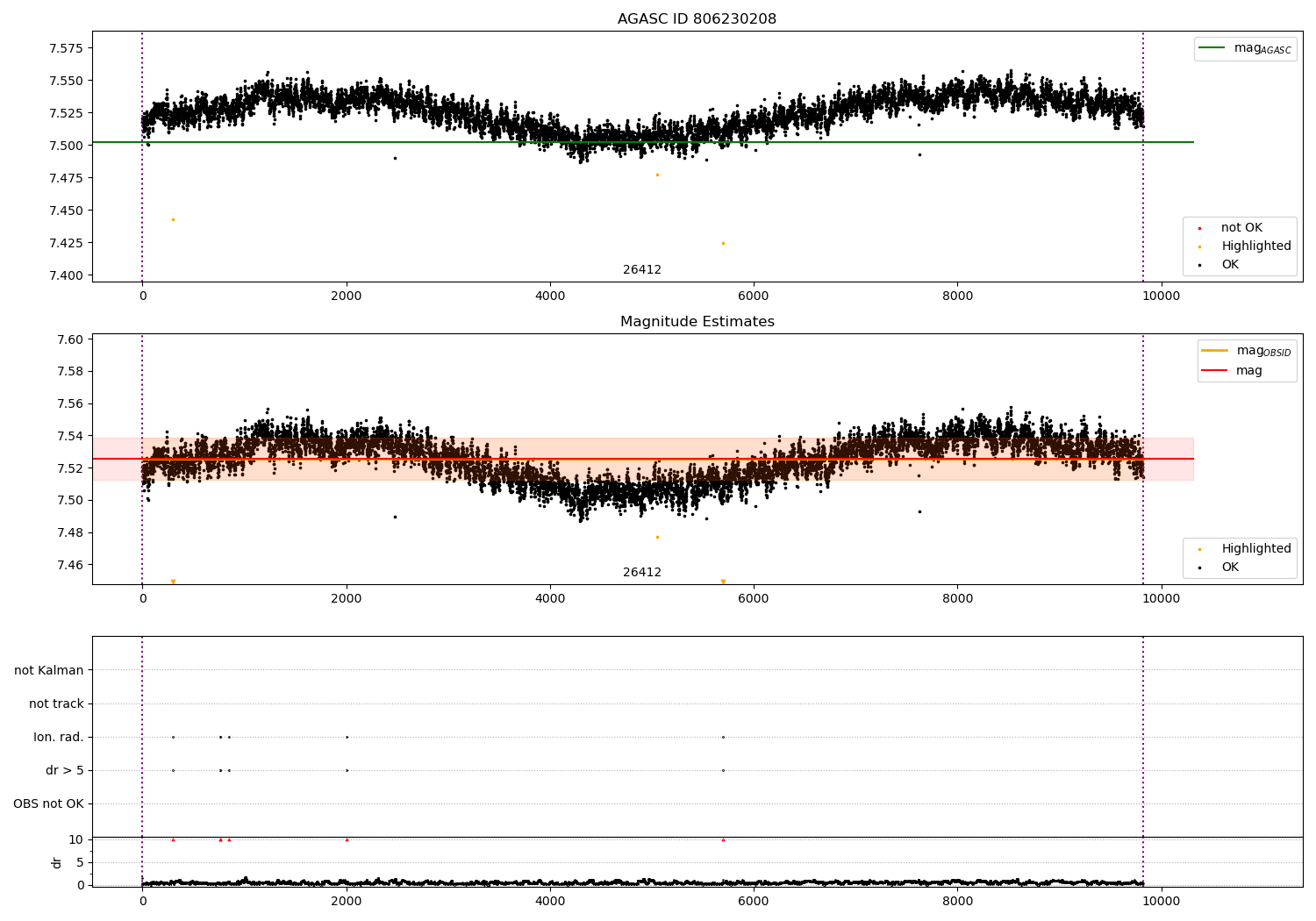Click the '26412' label in the top plot
The image size is (1316, 921).
642,269
